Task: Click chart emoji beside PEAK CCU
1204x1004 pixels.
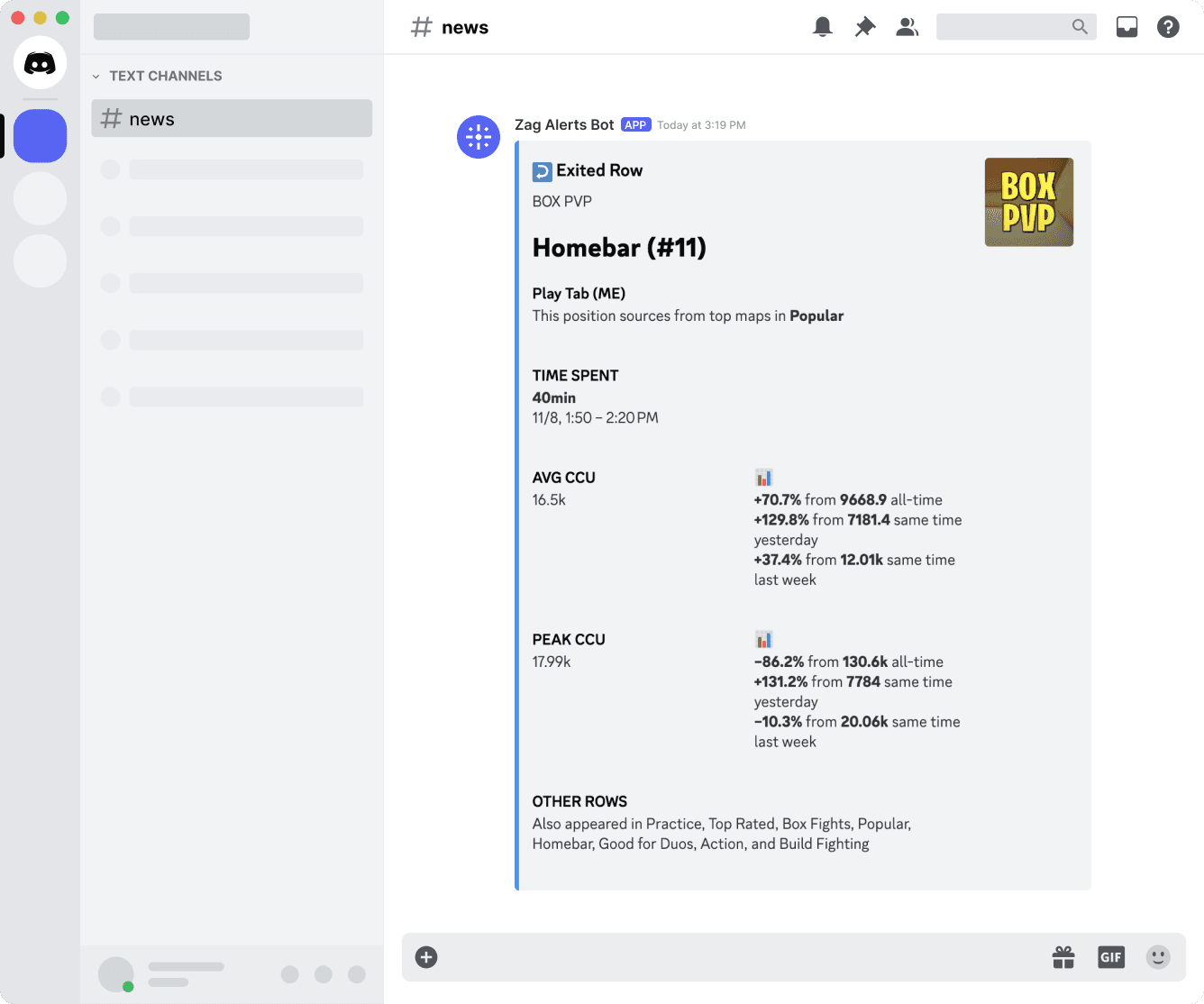Action: point(763,640)
